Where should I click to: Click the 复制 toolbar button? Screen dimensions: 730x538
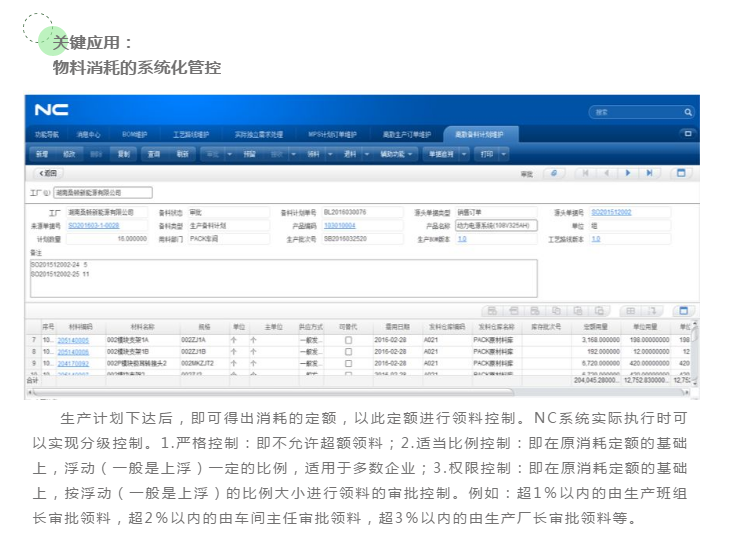[x=123, y=154]
